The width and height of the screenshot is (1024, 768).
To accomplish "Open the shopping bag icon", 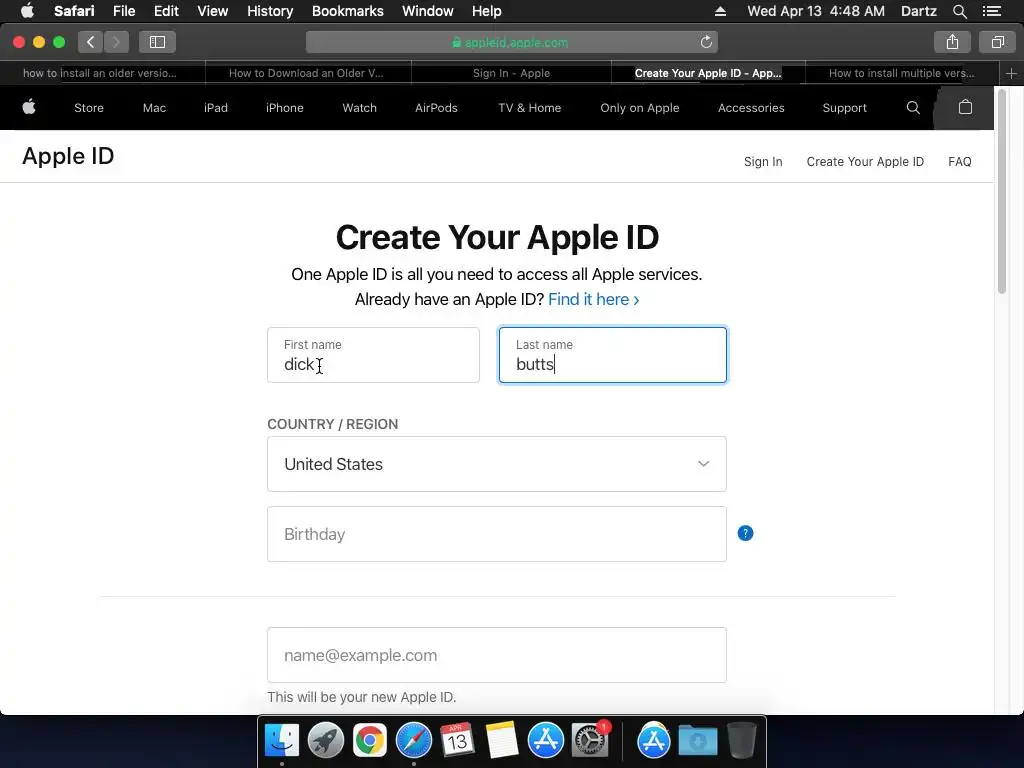I will pyautogui.click(x=965, y=107).
